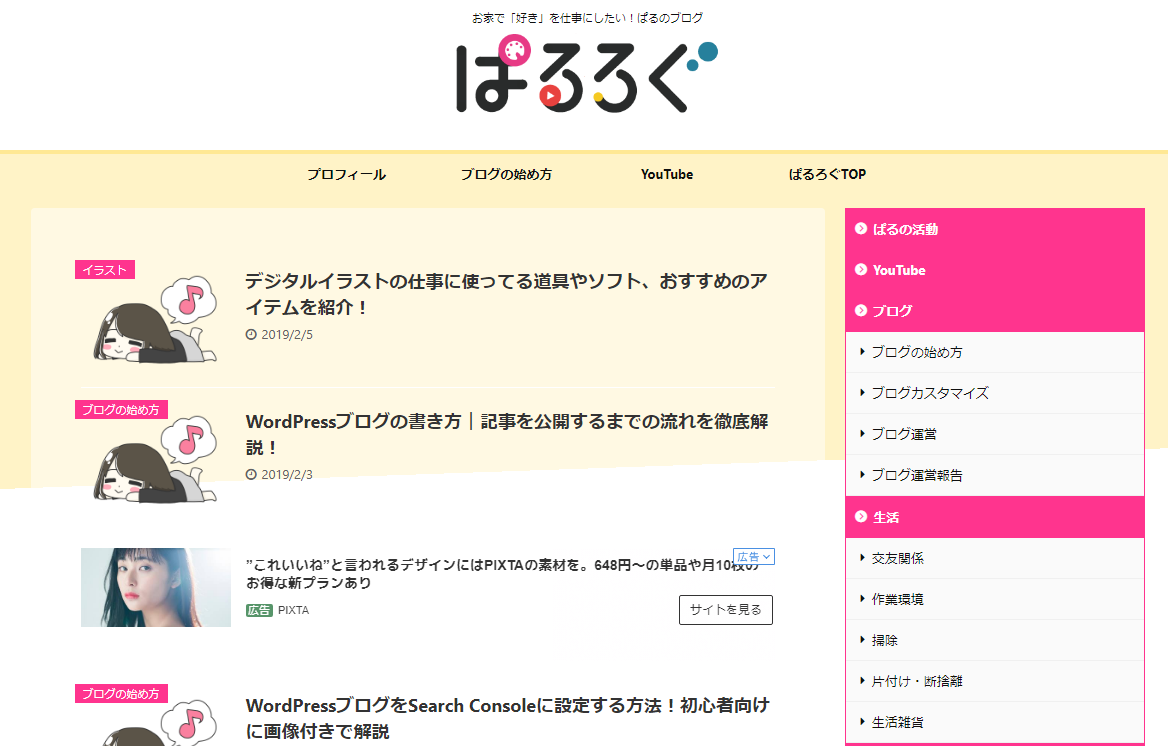The width and height of the screenshot is (1168, 746).
Task: Open 片付け・断捨離 in the sidebar
Action: pos(994,681)
